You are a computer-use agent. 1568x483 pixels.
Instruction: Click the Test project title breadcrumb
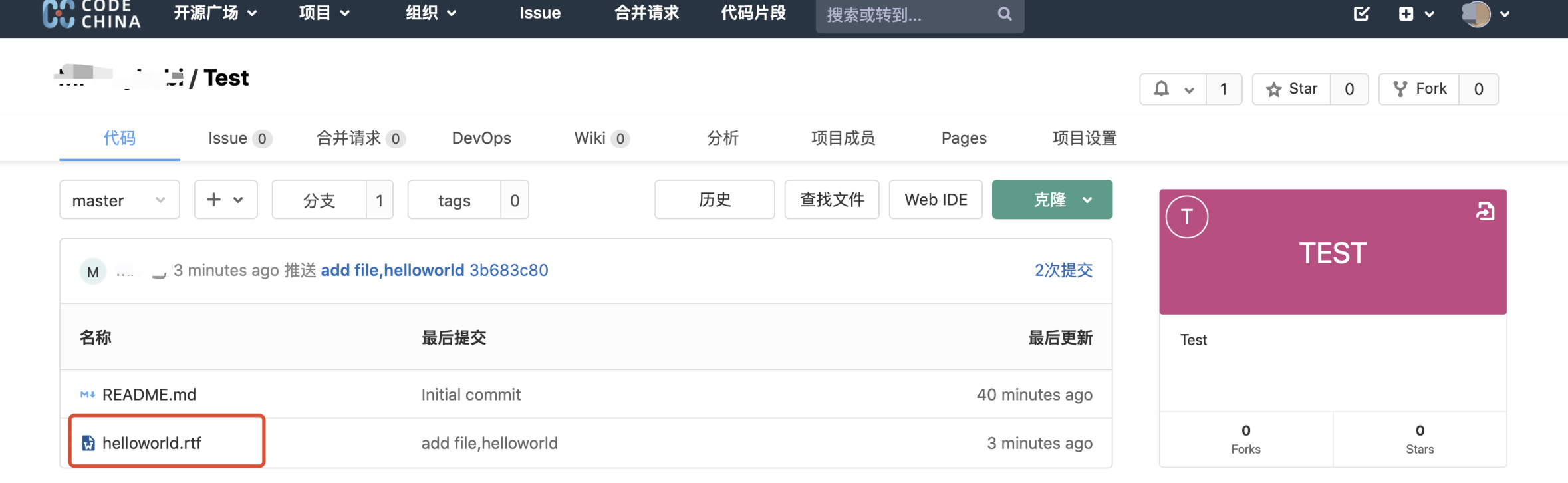226,78
